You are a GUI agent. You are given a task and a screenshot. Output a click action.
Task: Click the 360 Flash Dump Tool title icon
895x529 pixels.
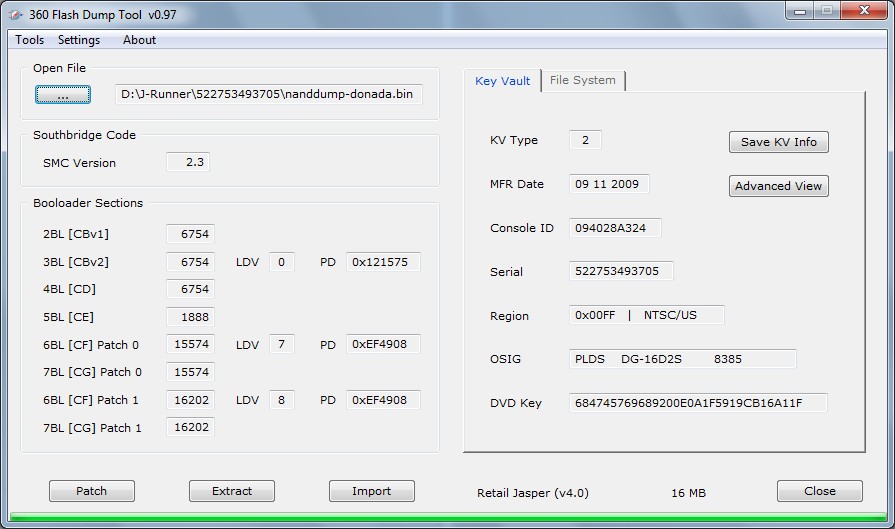point(16,15)
